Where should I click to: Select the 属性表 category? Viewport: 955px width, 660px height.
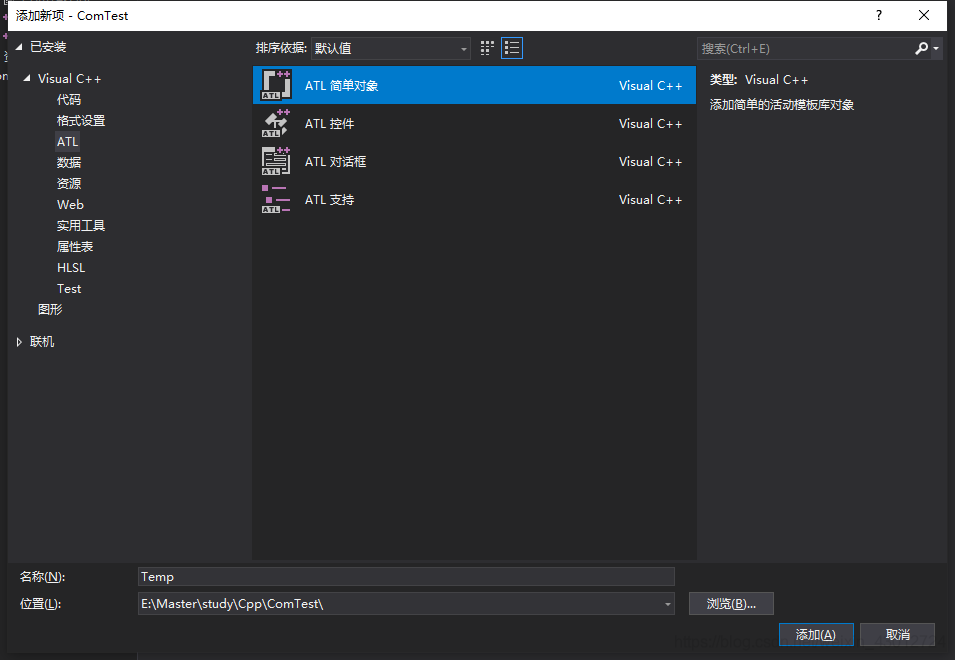click(x=75, y=247)
